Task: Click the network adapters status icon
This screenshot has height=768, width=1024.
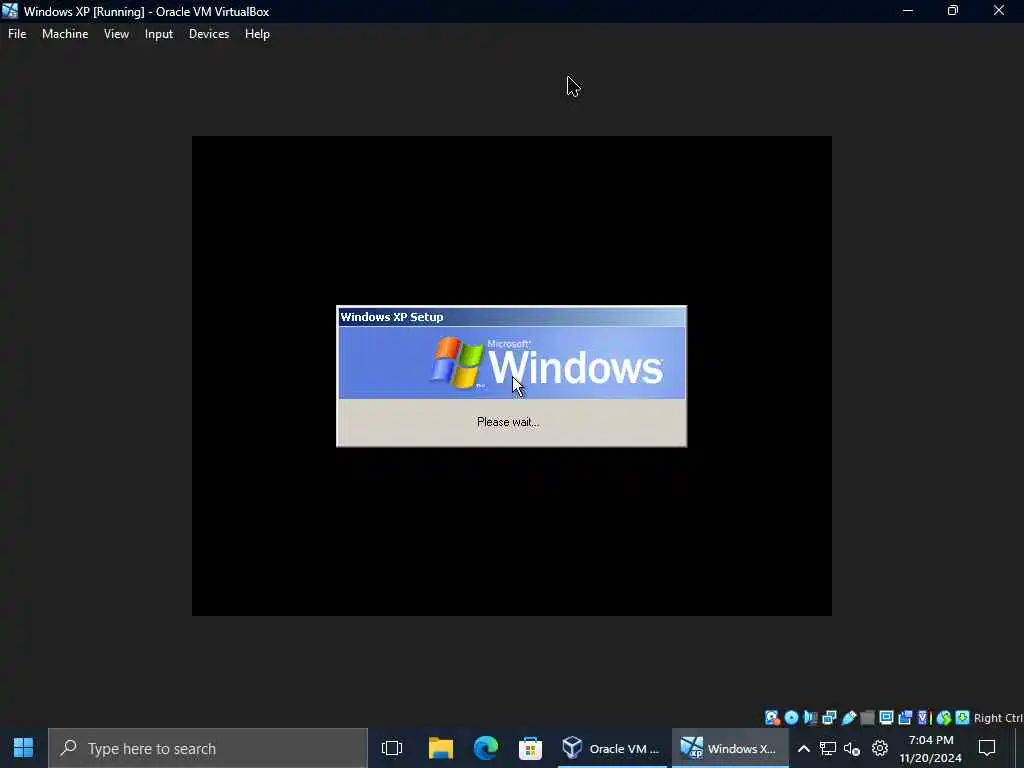Action: (x=829, y=718)
